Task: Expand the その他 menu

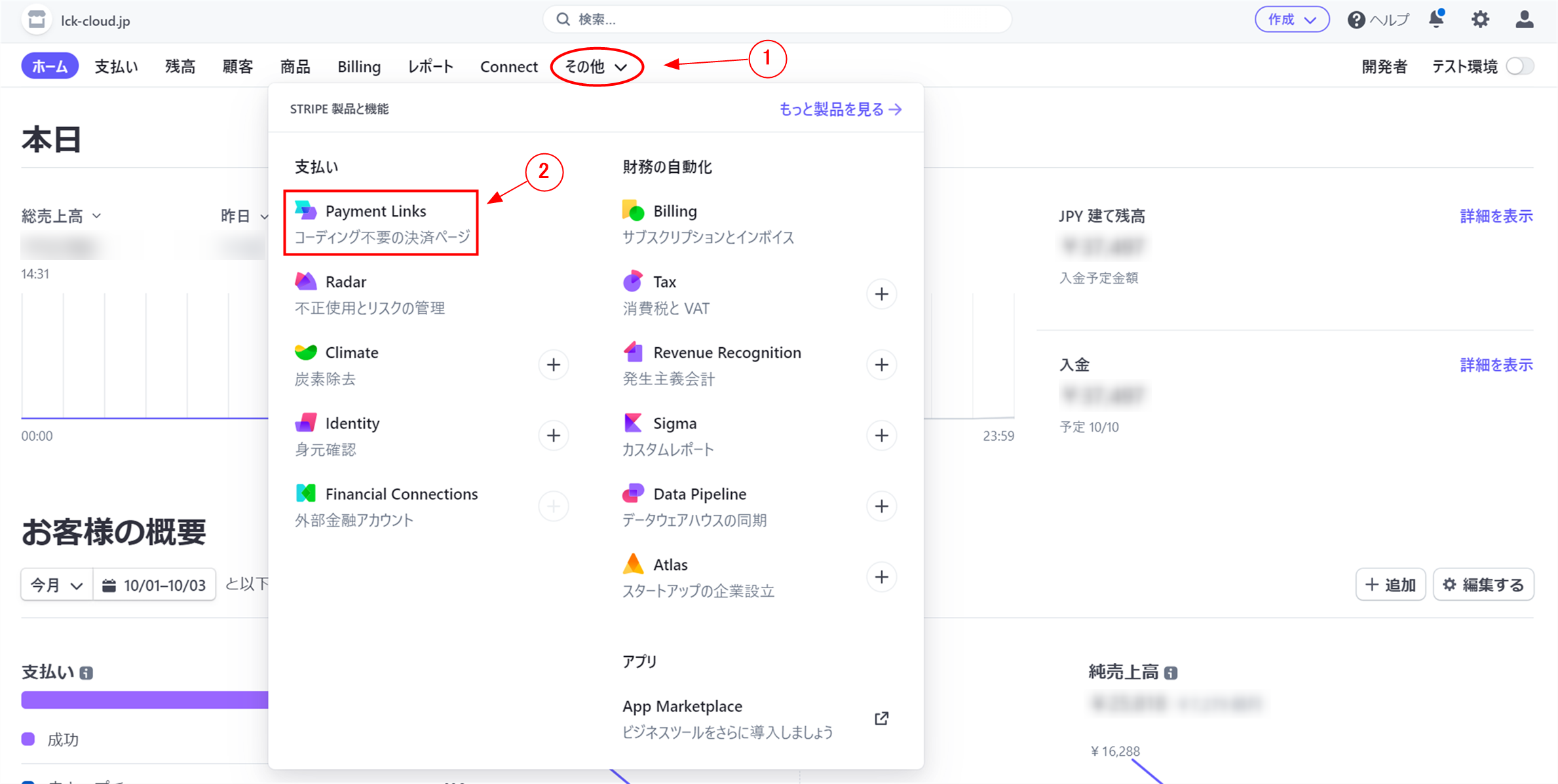Action: coord(596,66)
